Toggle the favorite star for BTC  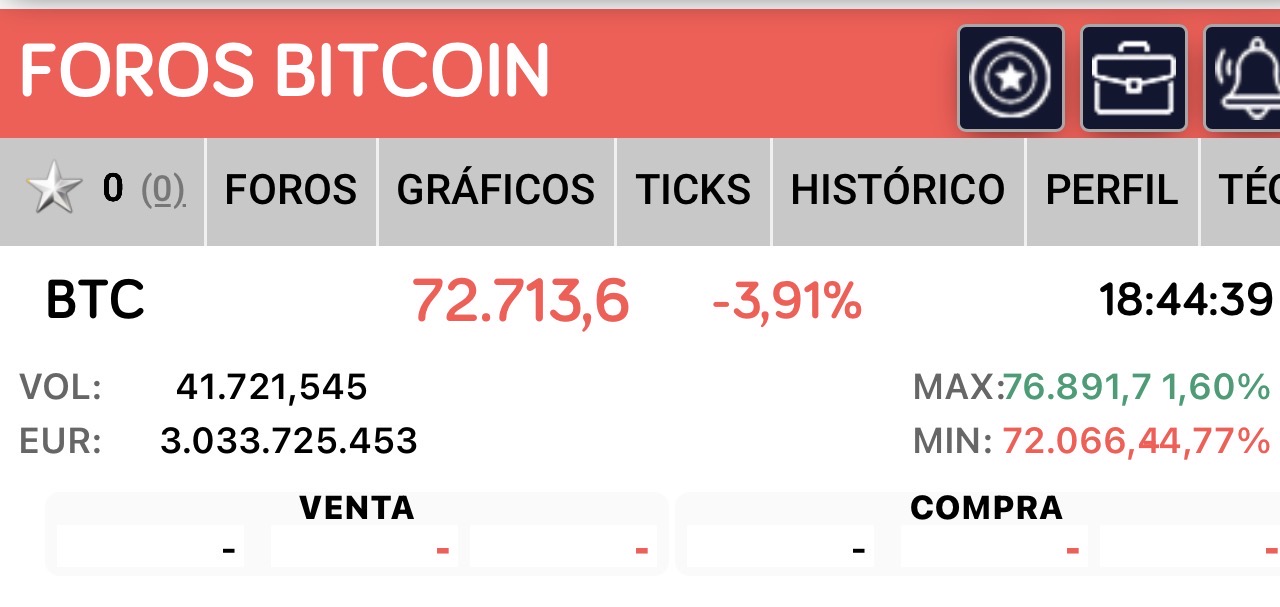coord(54,190)
